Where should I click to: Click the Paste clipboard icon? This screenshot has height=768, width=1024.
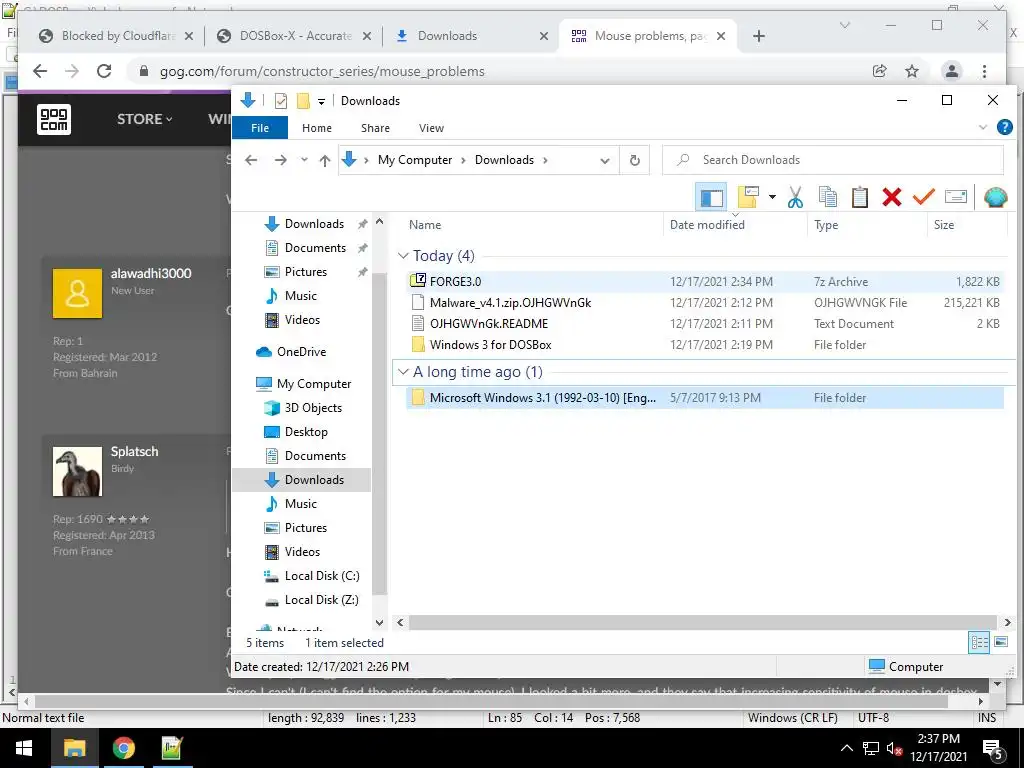coord(859,197)
